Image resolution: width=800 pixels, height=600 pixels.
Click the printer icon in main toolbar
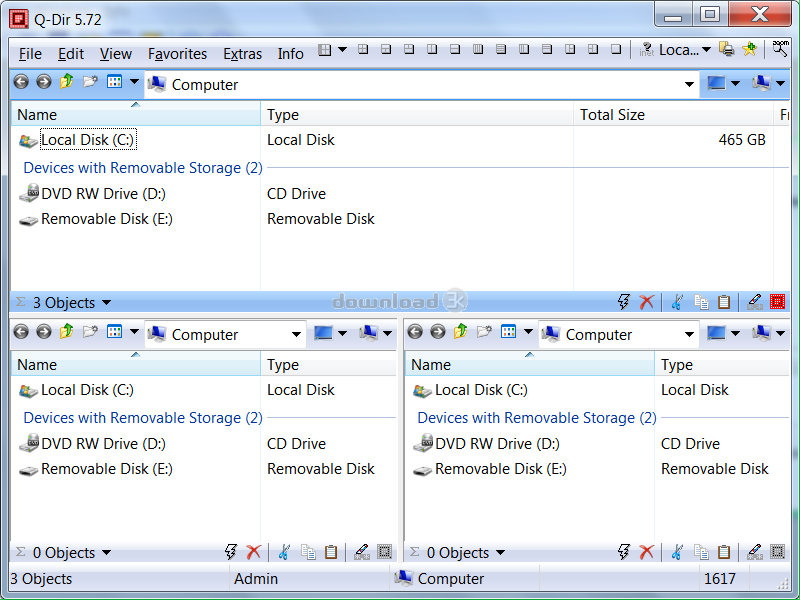[727, 50]
